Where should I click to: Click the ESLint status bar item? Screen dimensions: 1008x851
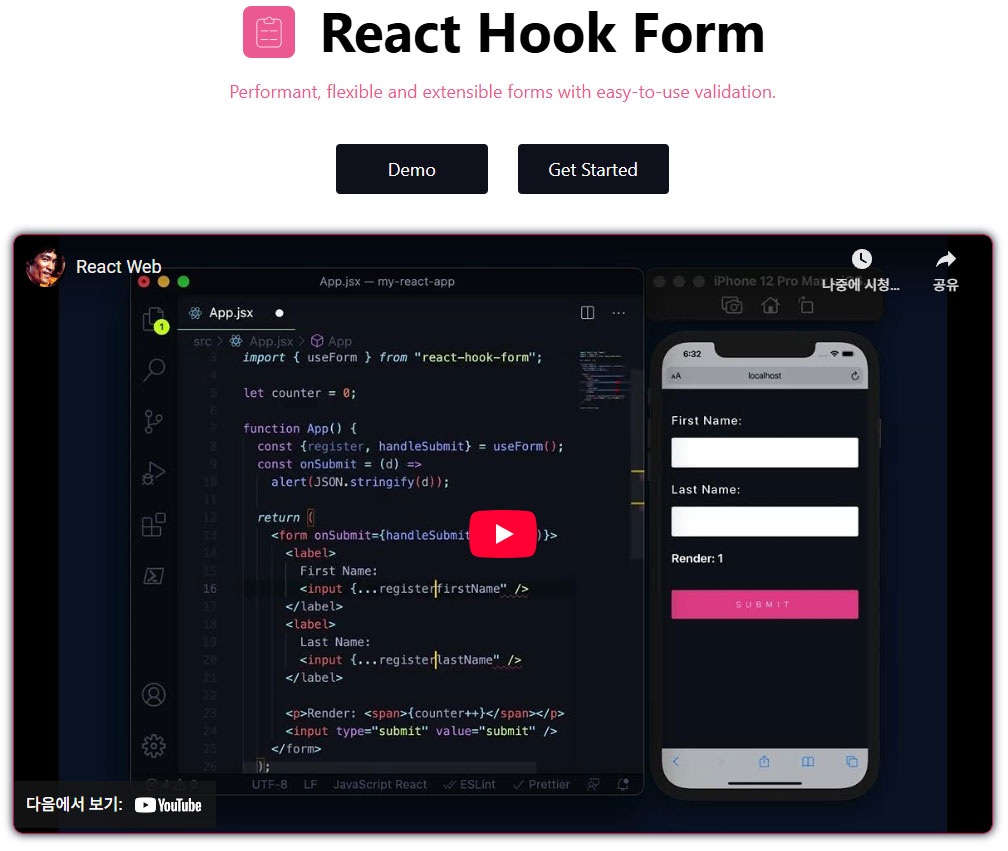click(470, 785)
